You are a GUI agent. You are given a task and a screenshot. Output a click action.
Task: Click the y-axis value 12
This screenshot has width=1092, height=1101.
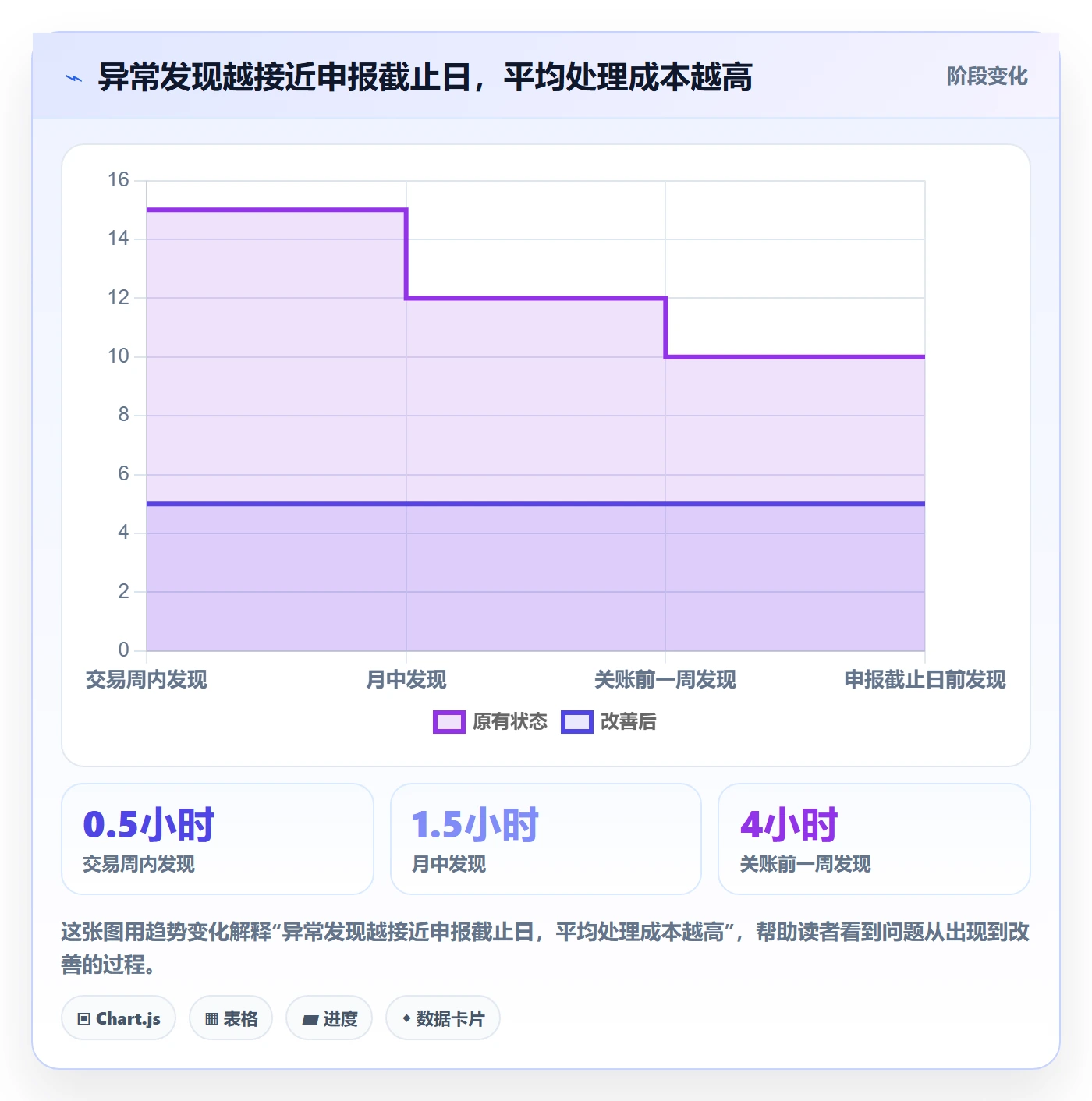point(119,297)
